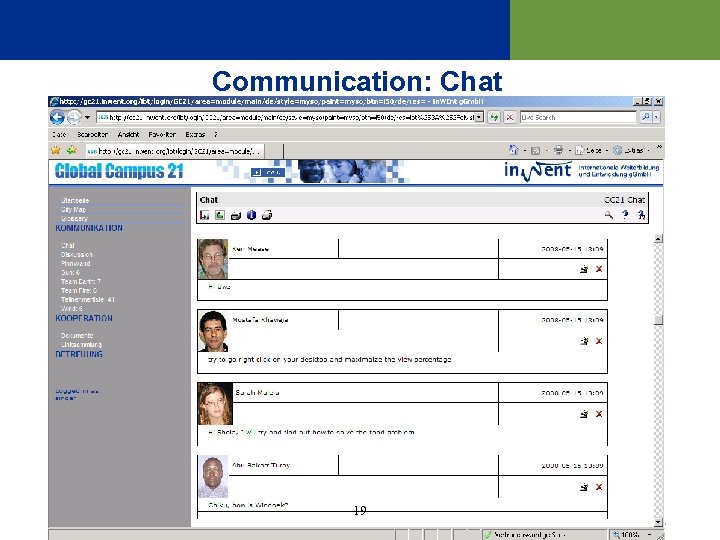This screenshot has height=540, width=720.
Task: Delete Abu Bakarr's message with red X
Action: [599, 487]
